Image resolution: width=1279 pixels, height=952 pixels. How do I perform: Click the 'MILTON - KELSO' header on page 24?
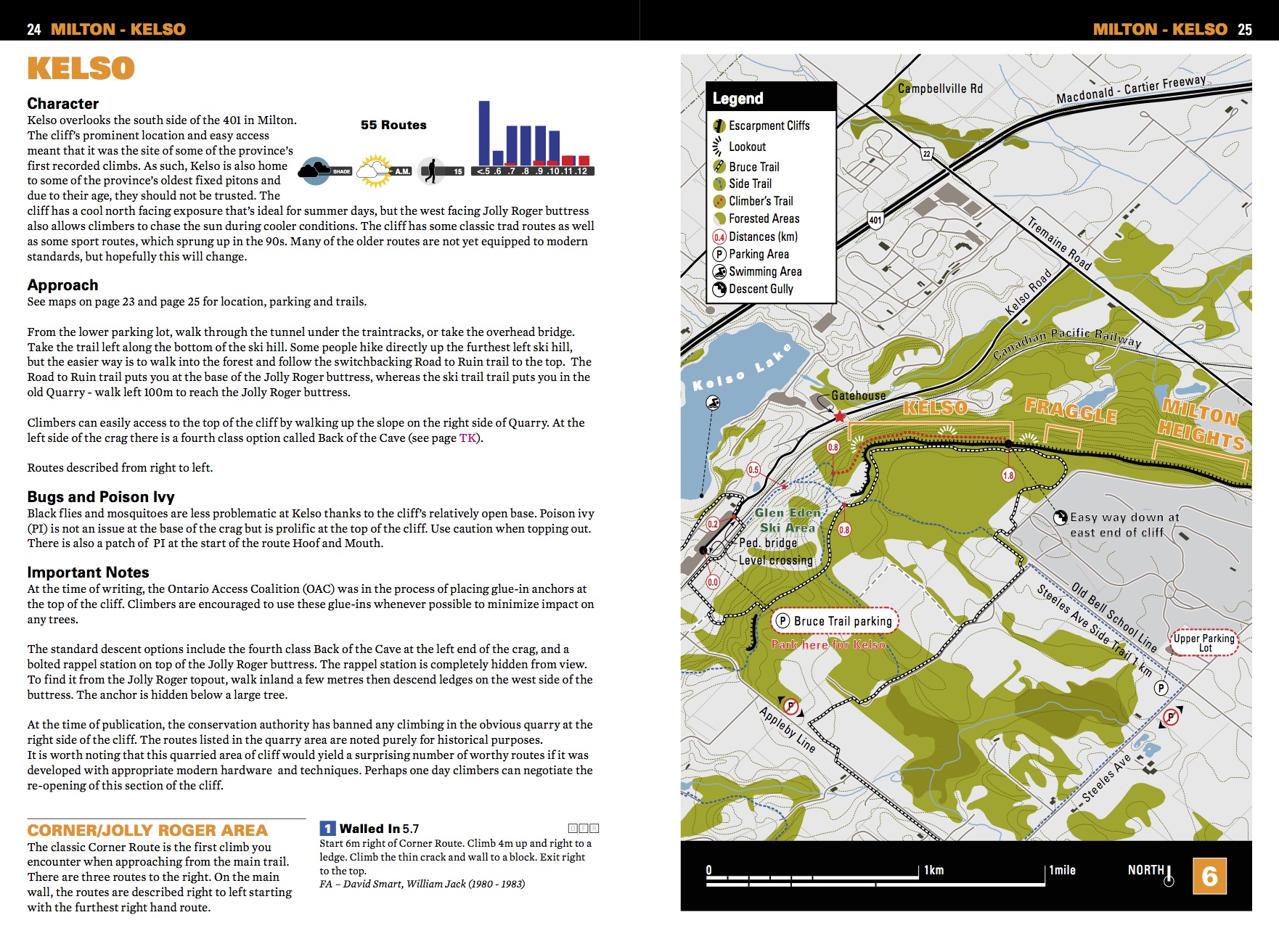[118, 29]
